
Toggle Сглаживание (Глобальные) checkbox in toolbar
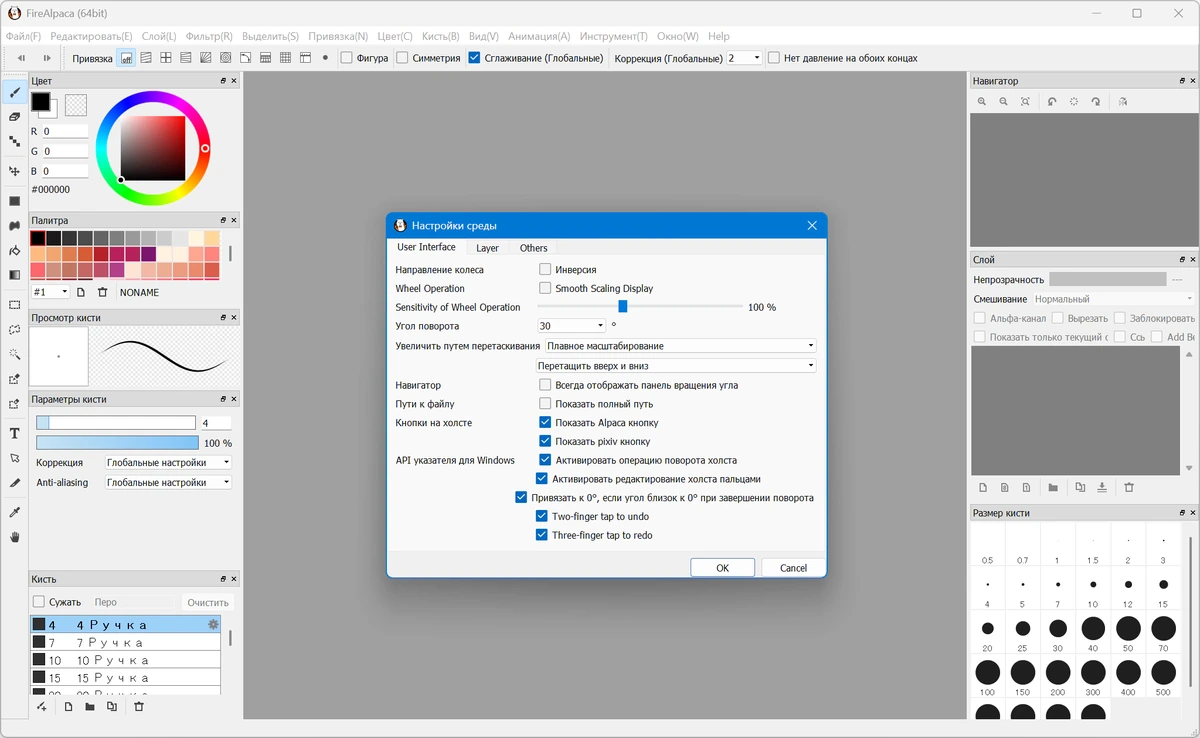(474, 58)
